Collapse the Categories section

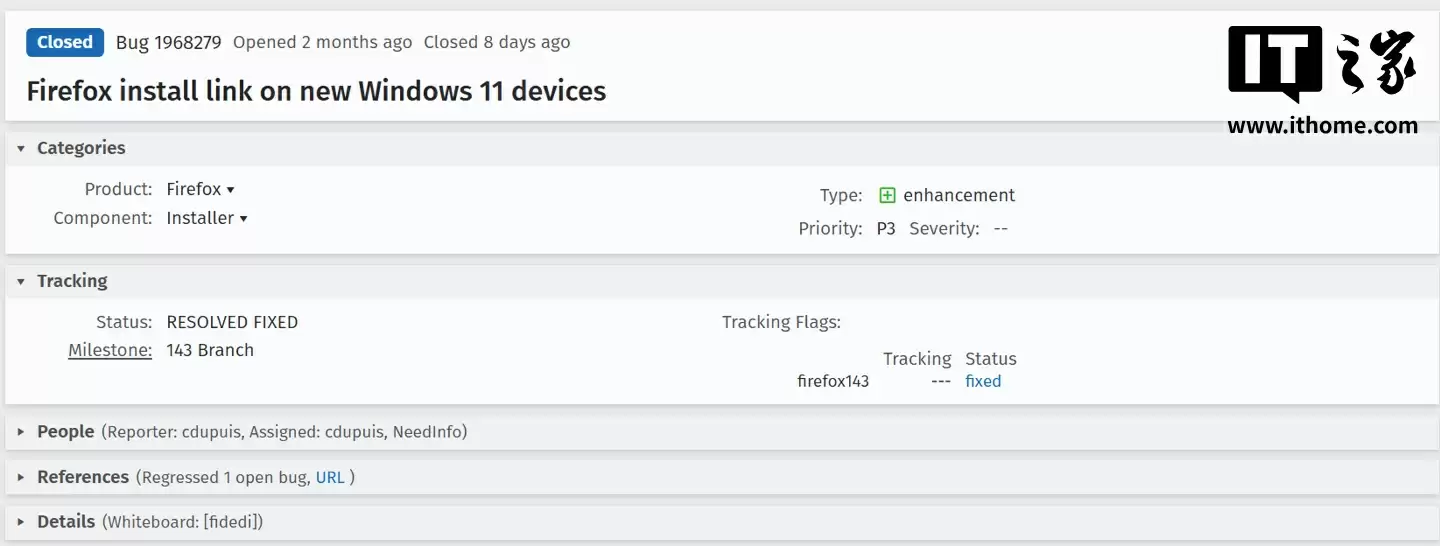[21, 148]
